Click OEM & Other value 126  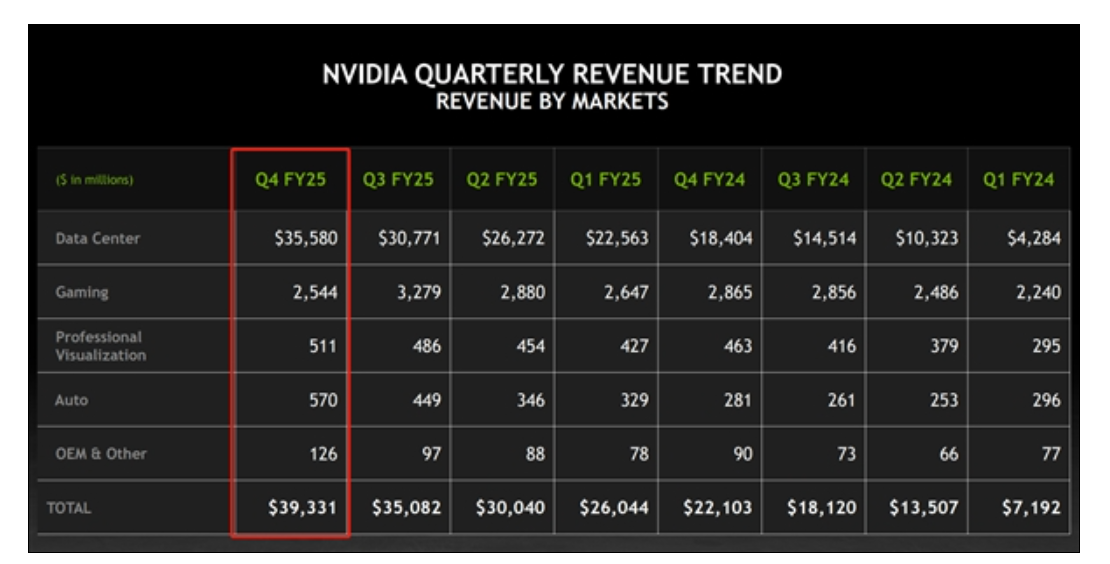click(324, 454)
